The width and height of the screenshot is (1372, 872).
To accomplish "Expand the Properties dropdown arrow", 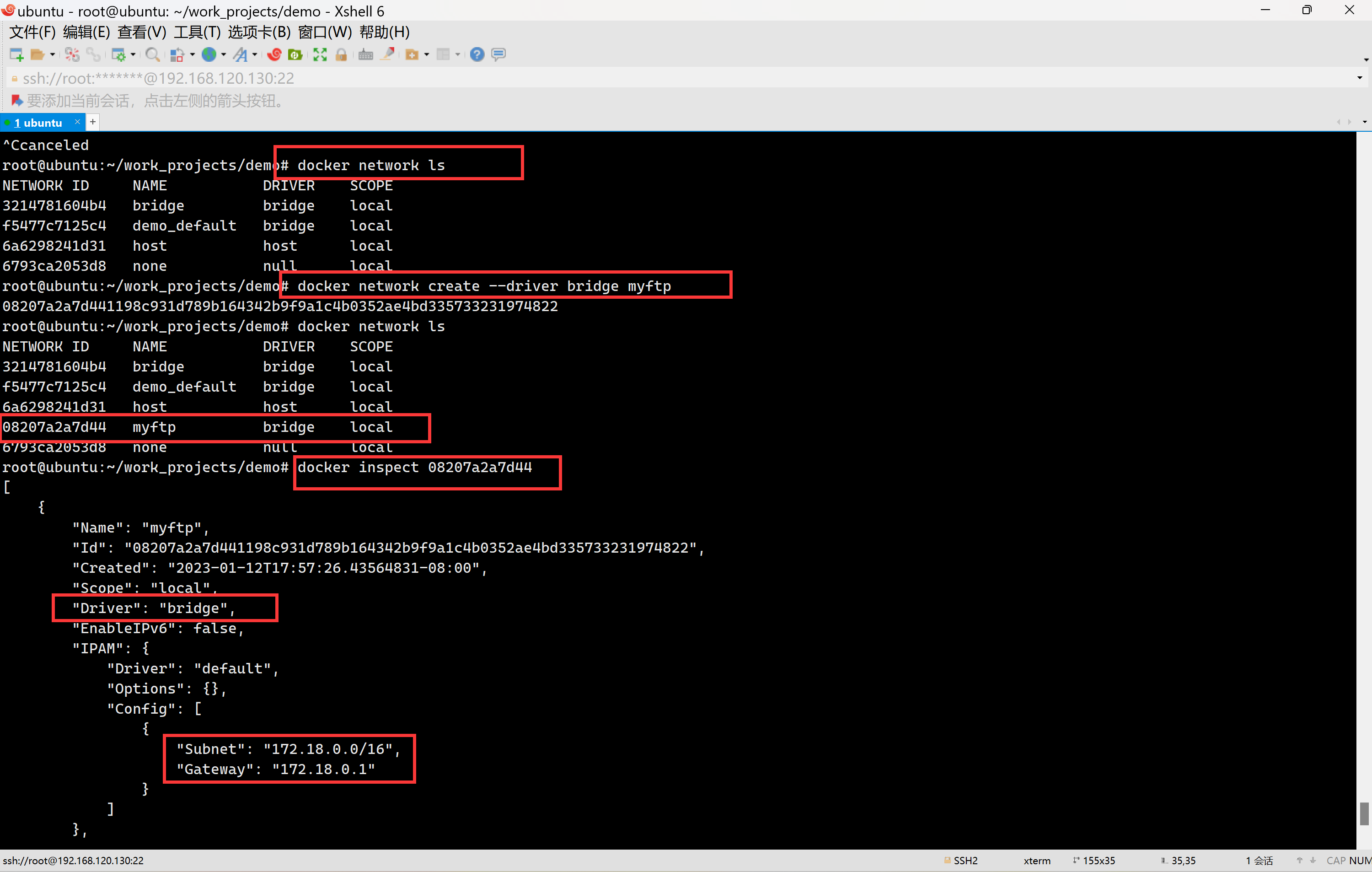I will [x=133, y=55].
